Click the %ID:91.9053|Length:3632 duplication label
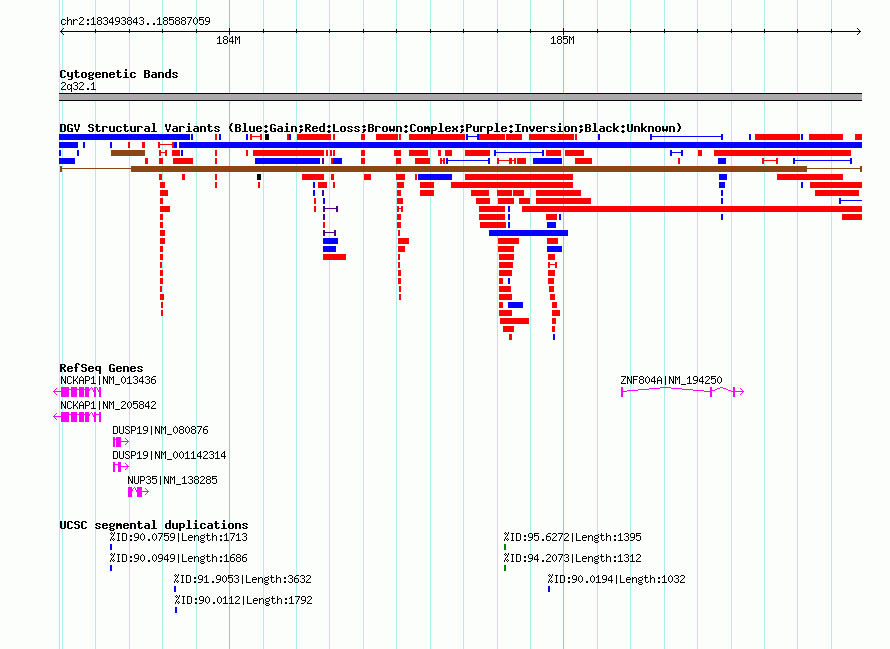890x649 pixels. point(243,579)
